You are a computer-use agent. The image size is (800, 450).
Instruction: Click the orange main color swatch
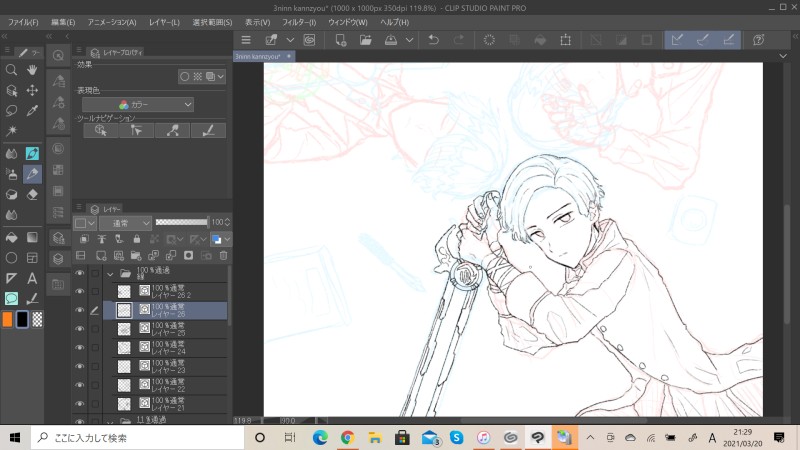[7, 319]
